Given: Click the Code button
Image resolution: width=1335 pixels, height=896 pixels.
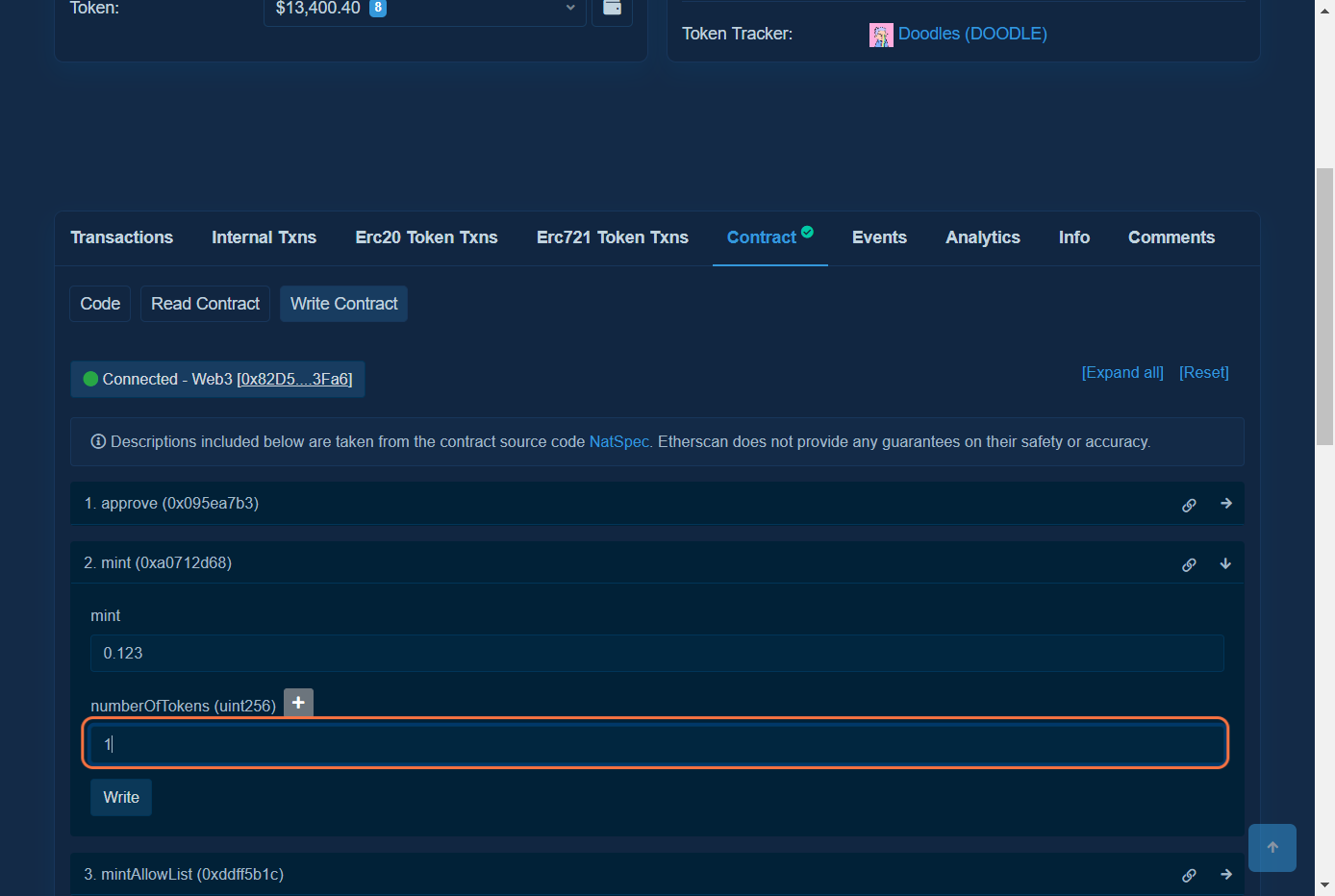Looking at the screenshot, I should coord(100,304).
